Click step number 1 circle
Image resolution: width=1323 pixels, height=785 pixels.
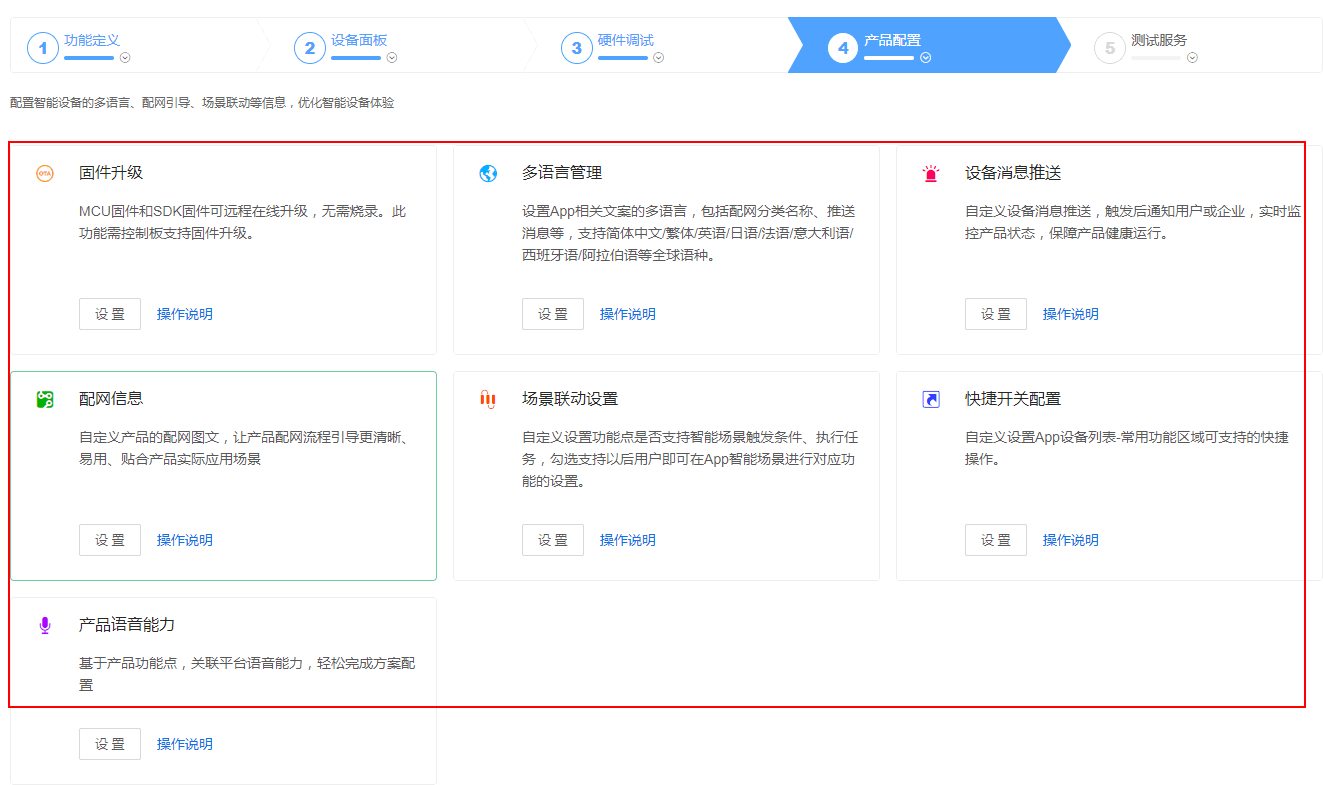pos(43,48)
